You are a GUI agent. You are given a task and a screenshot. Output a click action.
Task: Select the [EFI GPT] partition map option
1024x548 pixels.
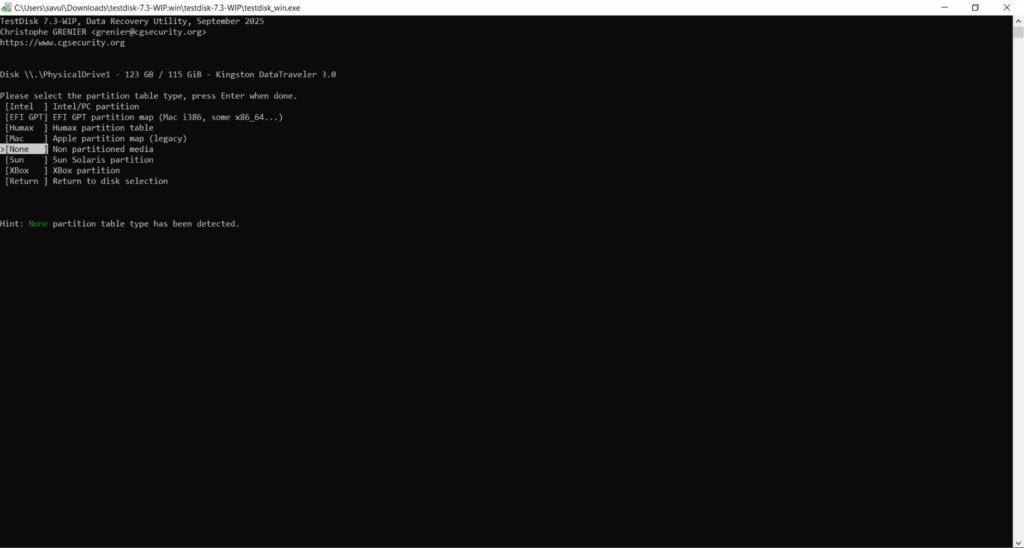pos(144,117)
